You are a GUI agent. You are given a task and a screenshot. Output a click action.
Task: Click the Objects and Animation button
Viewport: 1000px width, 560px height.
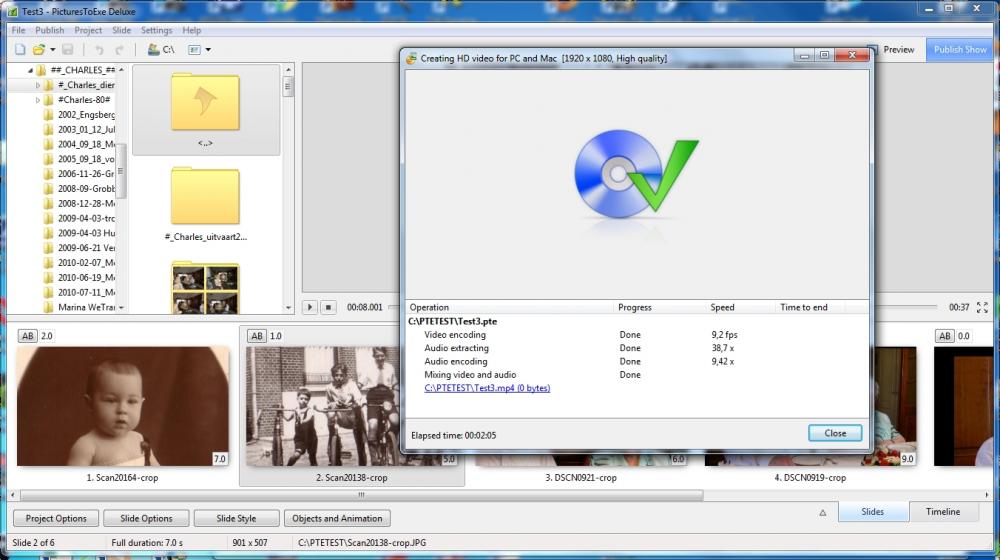[x=337, y=518]
